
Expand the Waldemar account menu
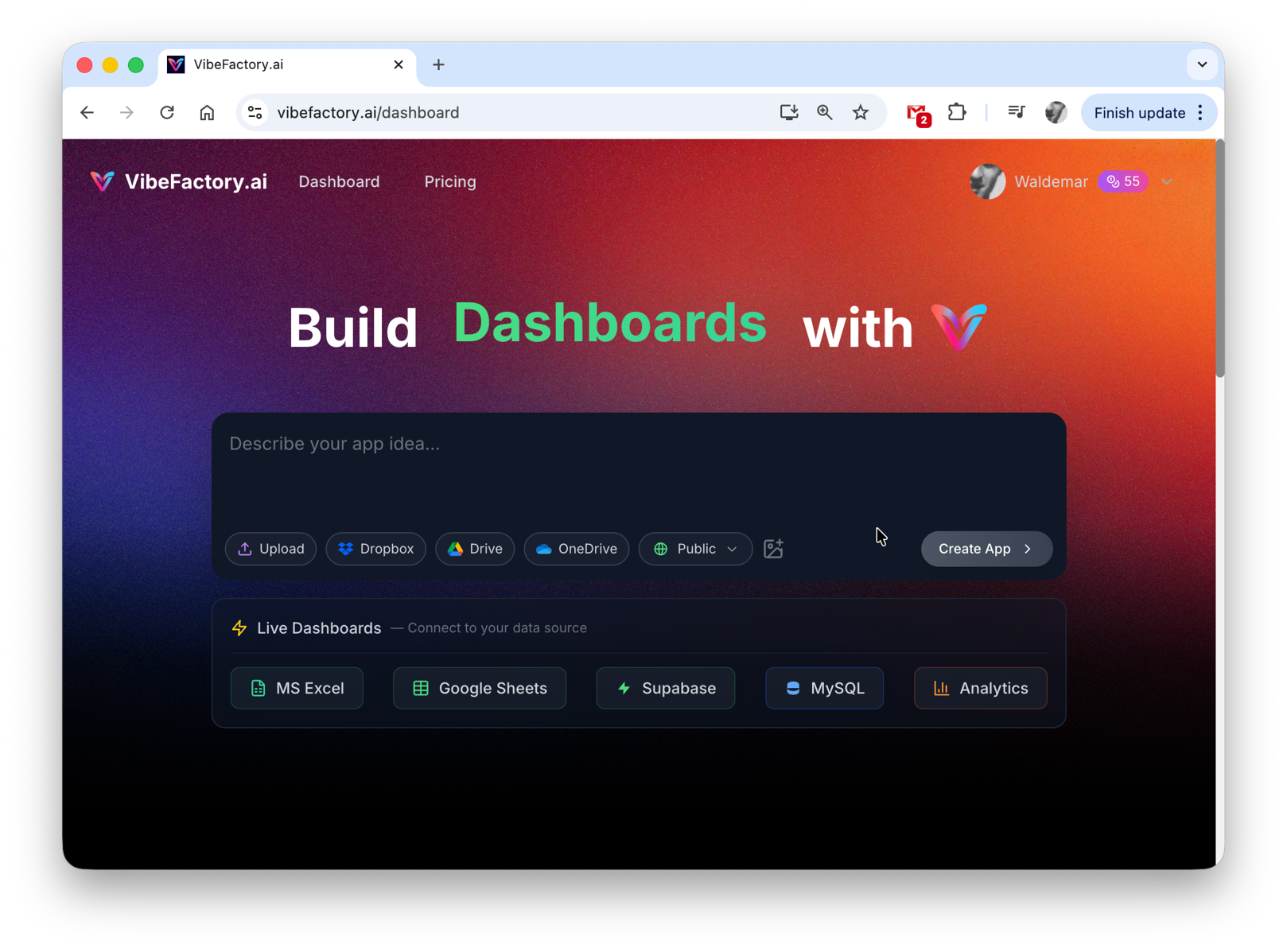coord(1166,181)
